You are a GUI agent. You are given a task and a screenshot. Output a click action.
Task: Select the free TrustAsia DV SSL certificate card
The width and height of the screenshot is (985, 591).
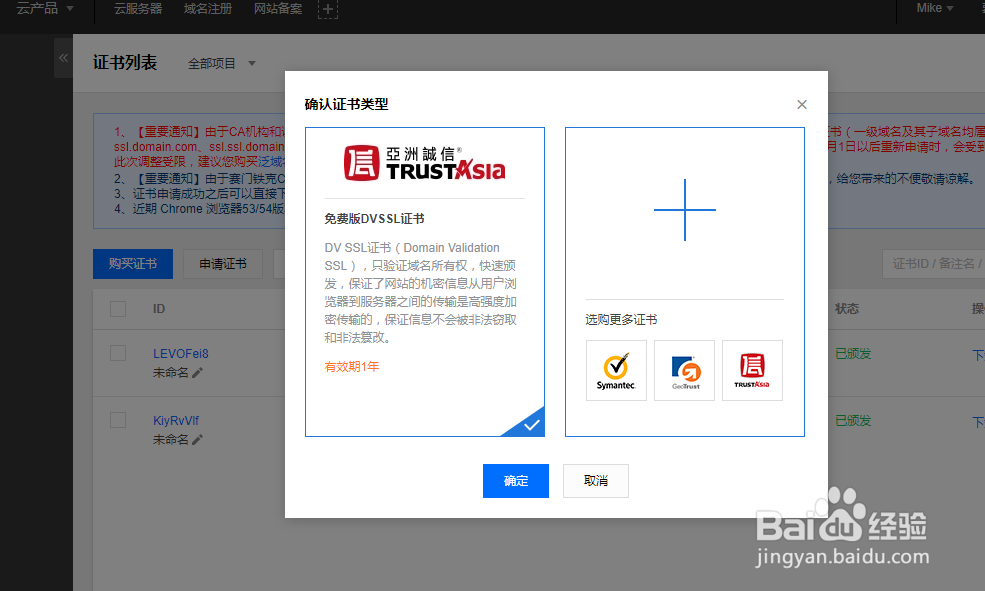(x=425, y=282)
